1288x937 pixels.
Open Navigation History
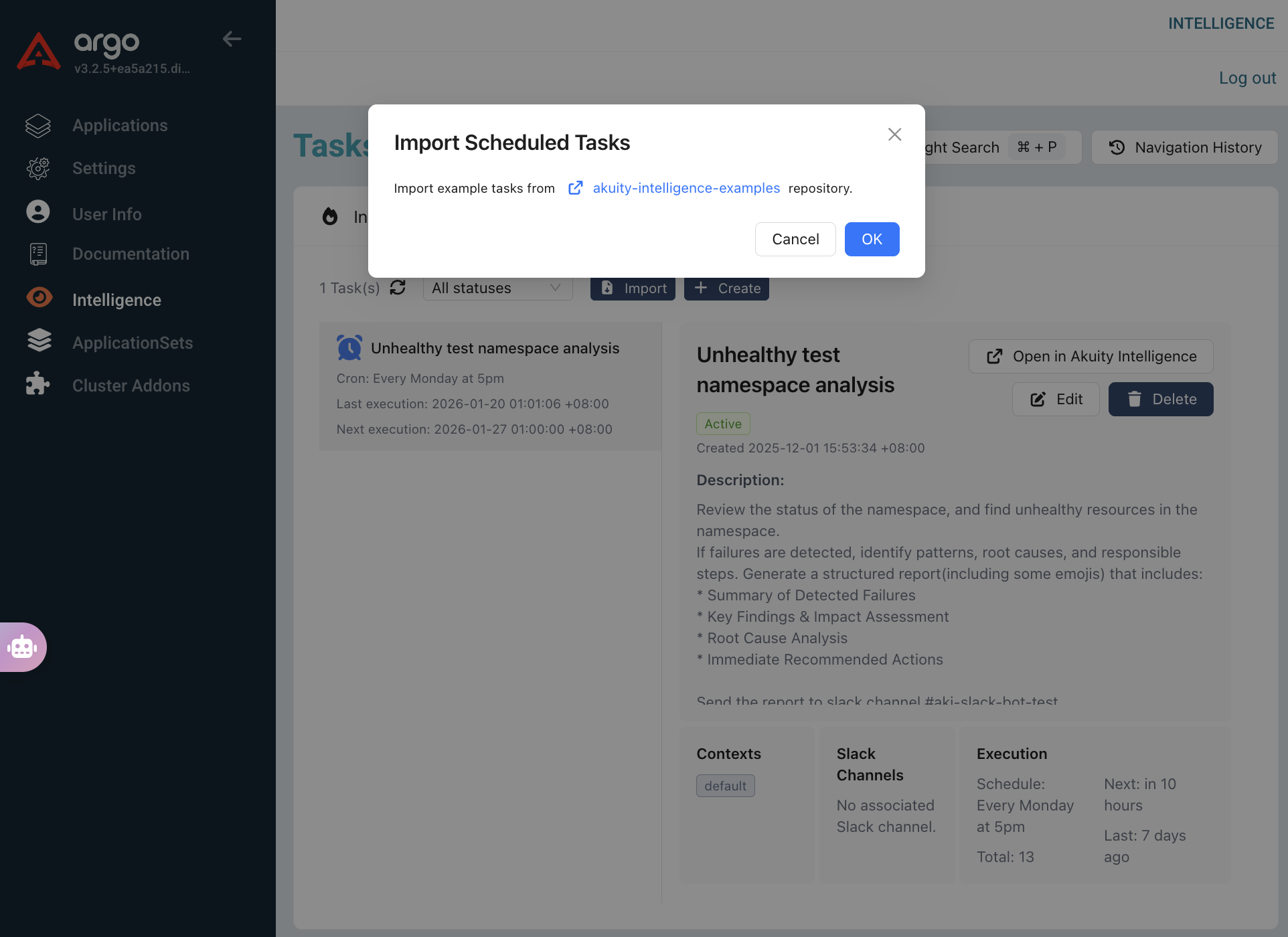[x=1185, y=147]
